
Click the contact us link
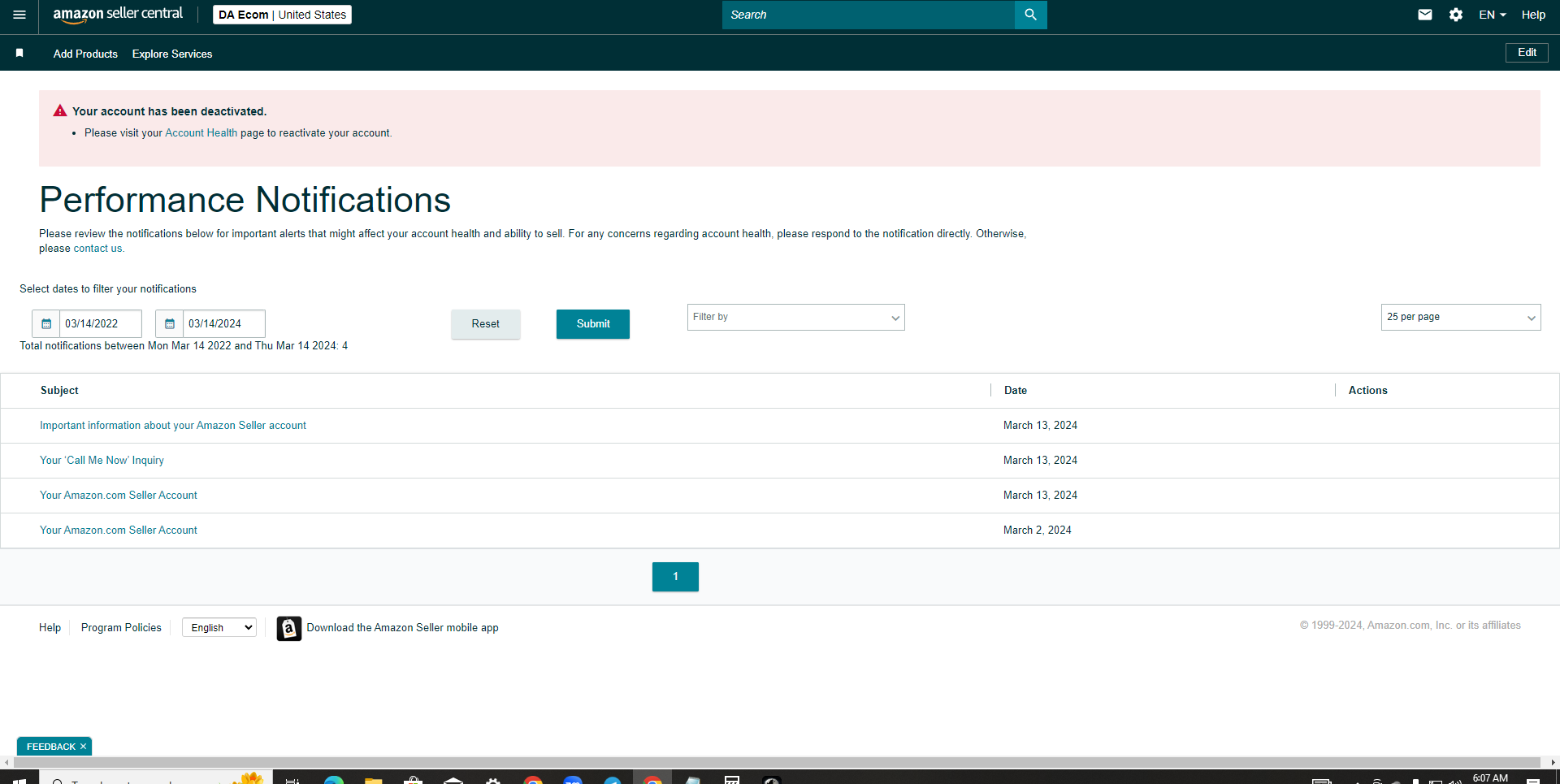[97, 249]
